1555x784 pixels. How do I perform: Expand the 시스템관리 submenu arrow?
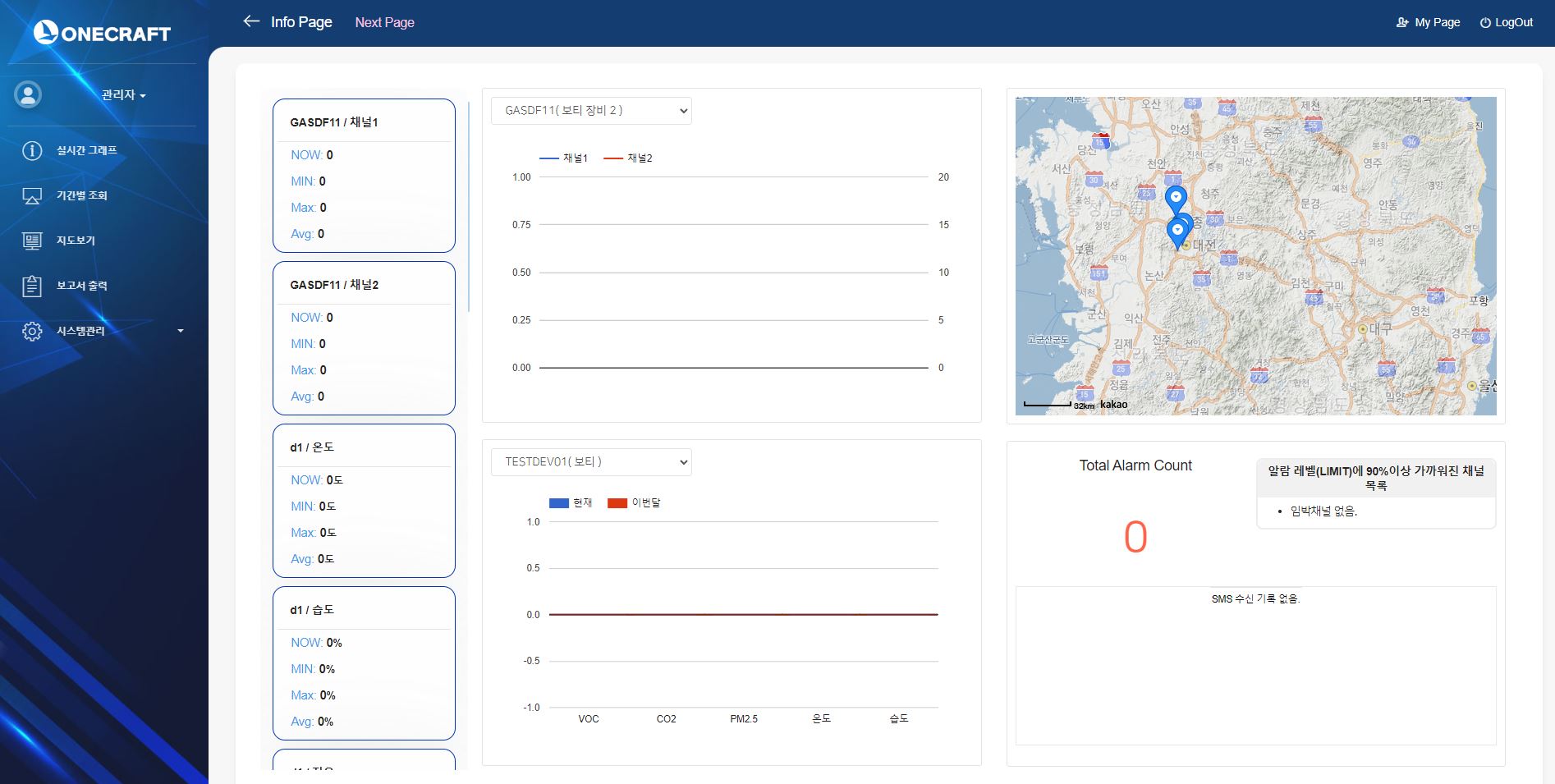tap(181, 331)
